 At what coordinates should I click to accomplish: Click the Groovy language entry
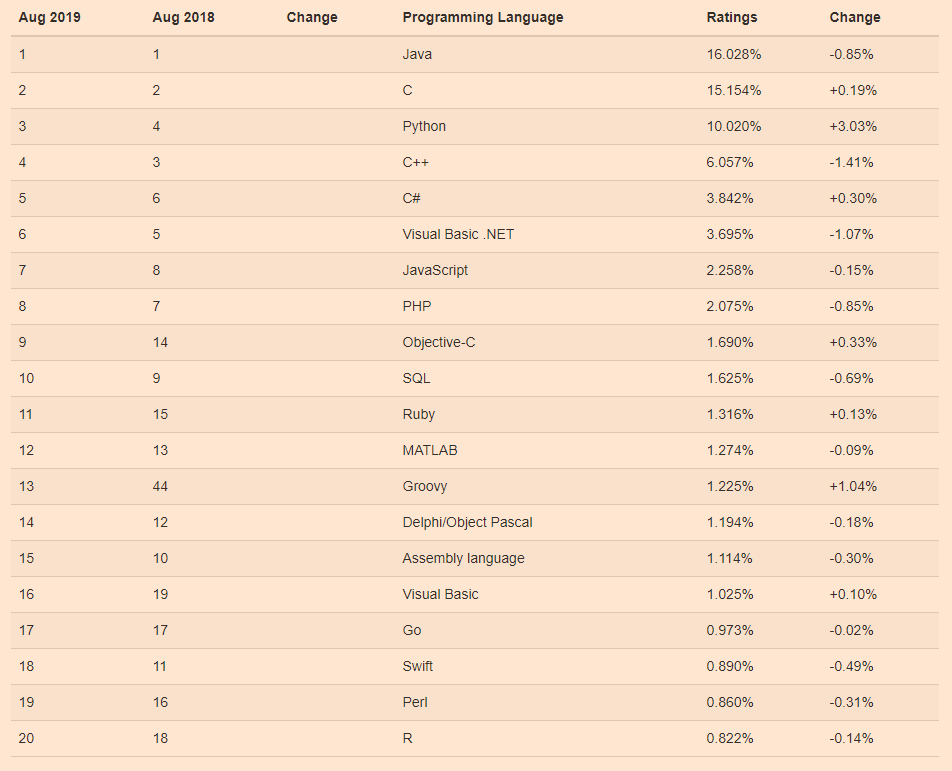pos(424,486)
